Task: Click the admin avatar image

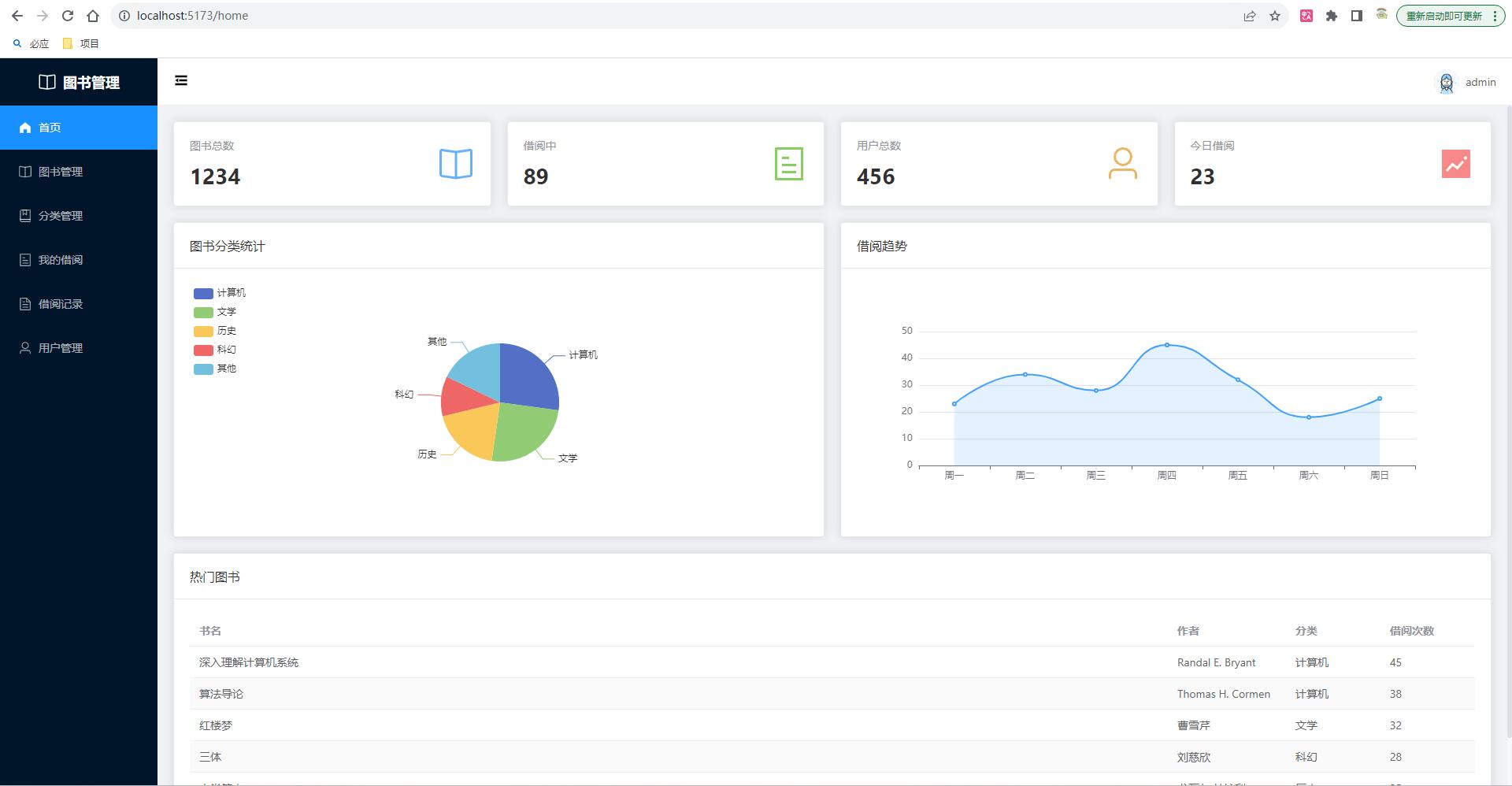Action: 1446,83
